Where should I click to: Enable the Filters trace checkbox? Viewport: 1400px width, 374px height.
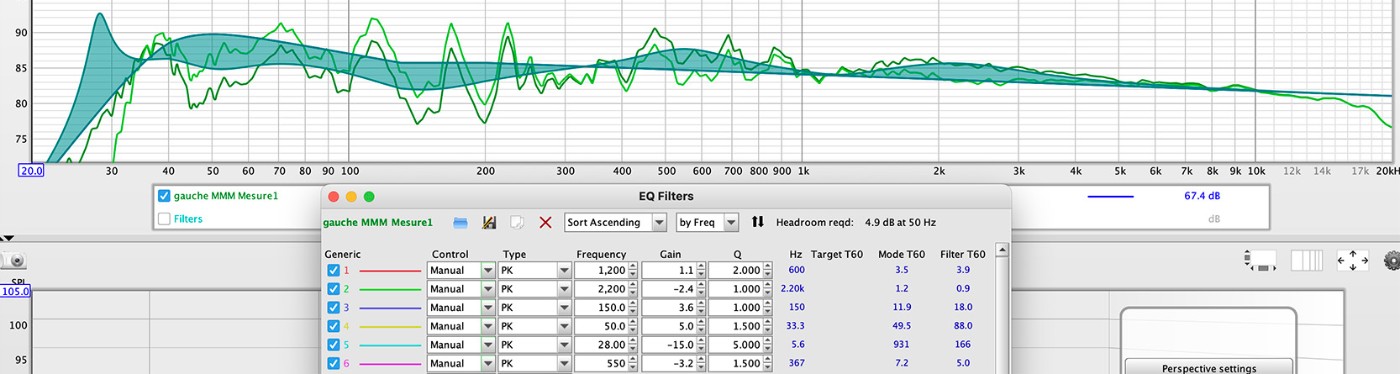click(164, 218)
